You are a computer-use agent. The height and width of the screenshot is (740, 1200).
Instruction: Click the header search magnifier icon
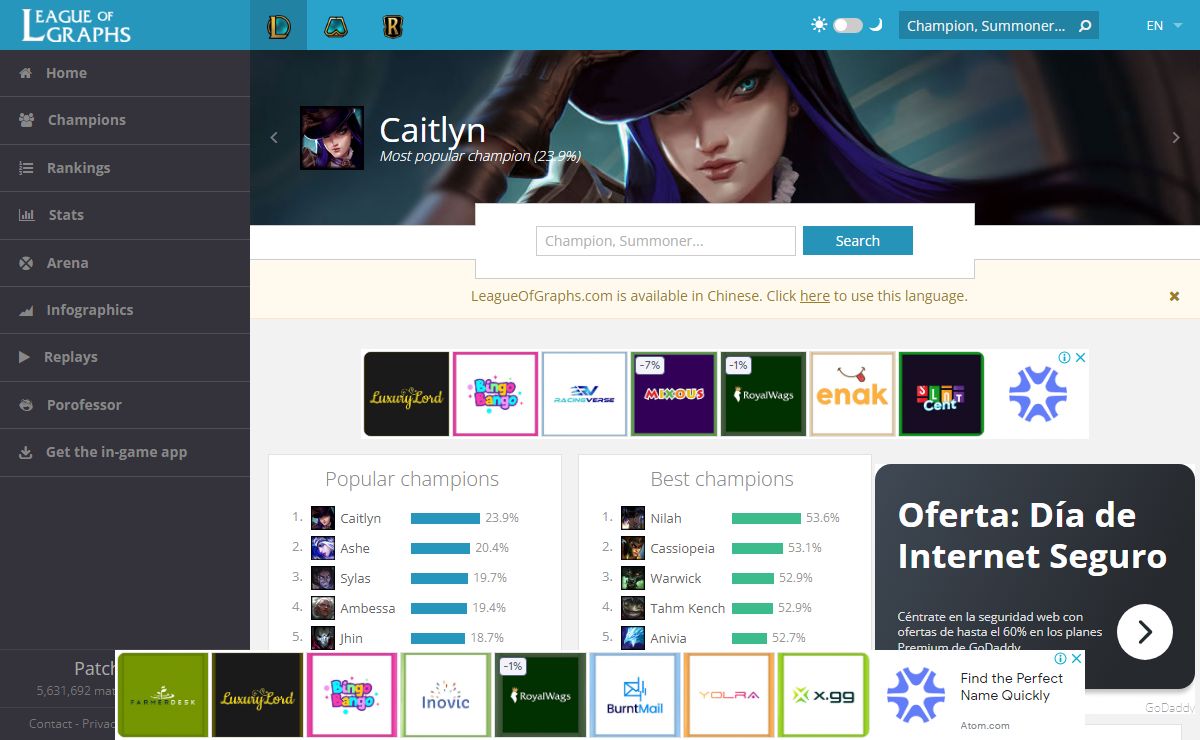(x=1084, y=26)
